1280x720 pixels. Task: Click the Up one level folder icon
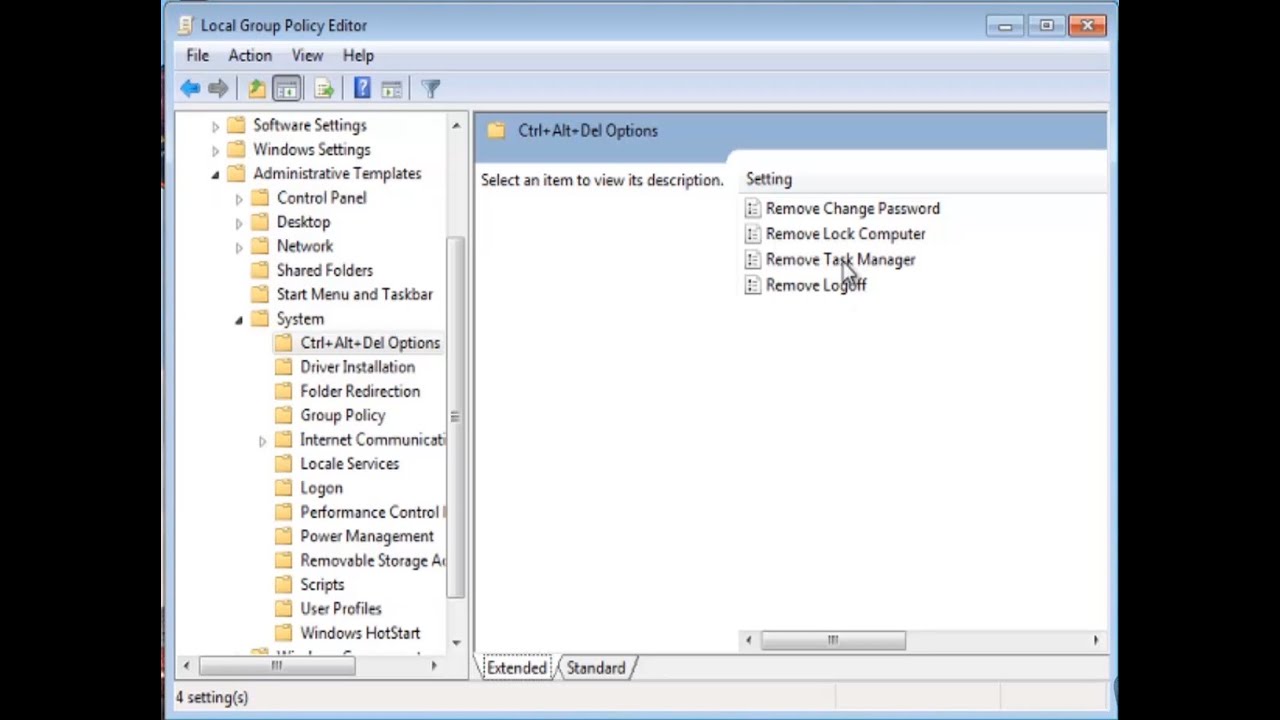(x=257, y=89)
